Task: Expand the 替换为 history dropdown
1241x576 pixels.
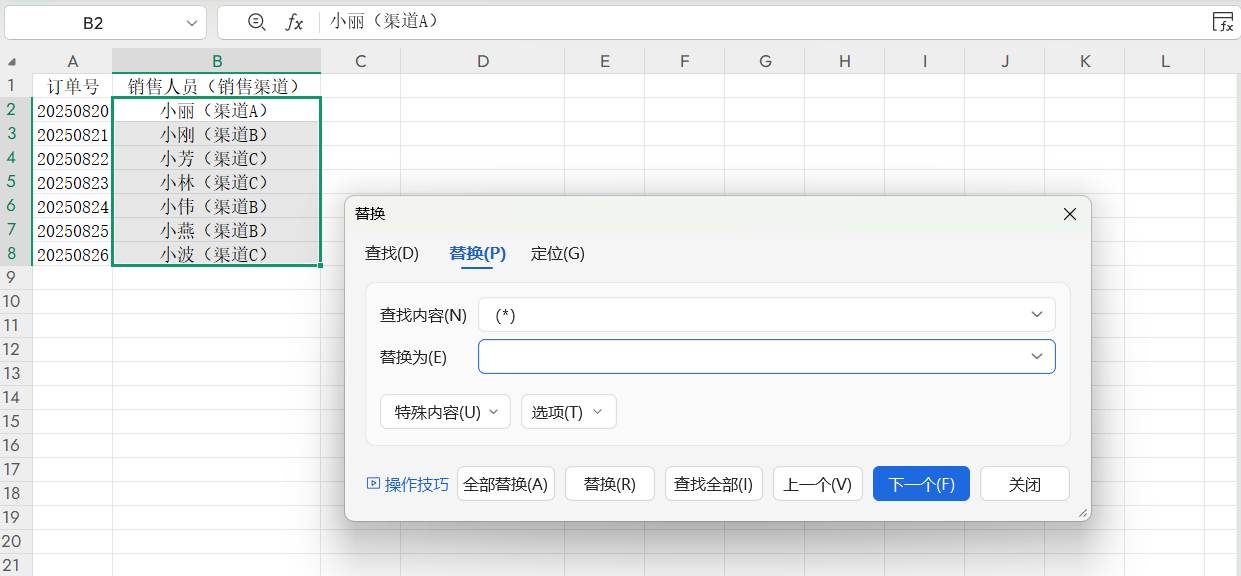Action: 1036,357
